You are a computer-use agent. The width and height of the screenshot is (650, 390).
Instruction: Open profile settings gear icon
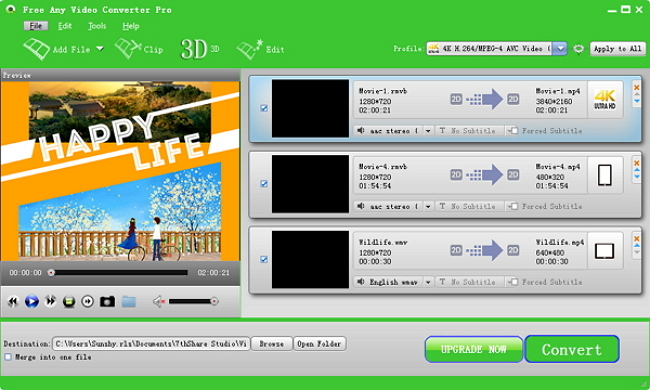578,49
